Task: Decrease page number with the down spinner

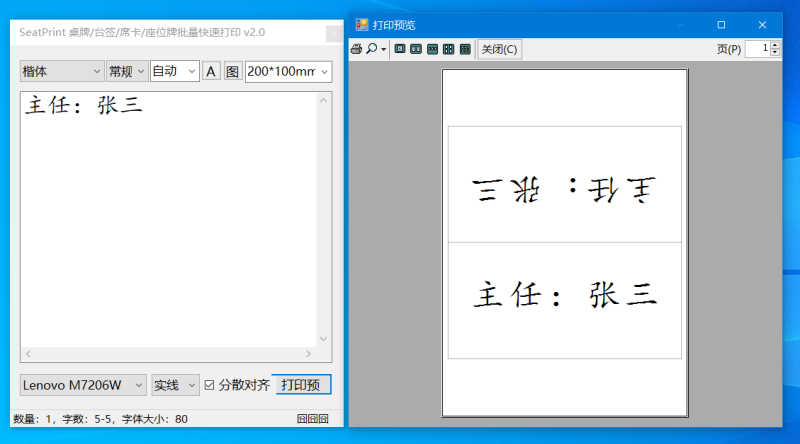Action: tap(775, 53)
